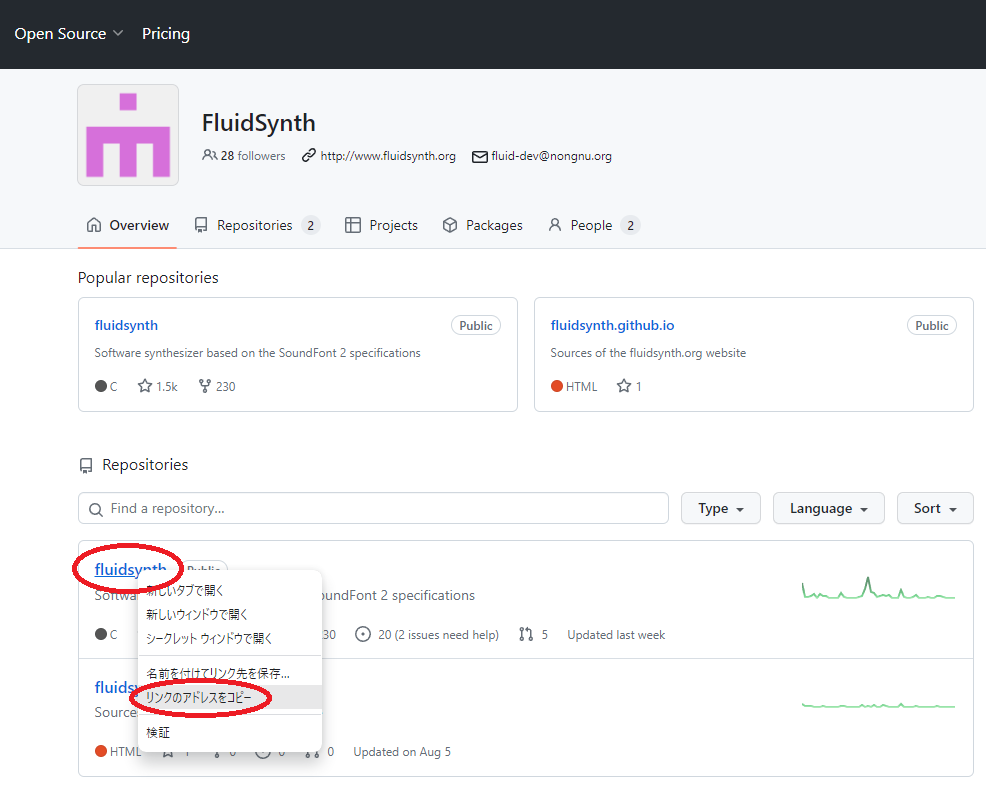Screen dimensions: 986x792
Task: Open the Projects tab
Action: click(381, 225)
